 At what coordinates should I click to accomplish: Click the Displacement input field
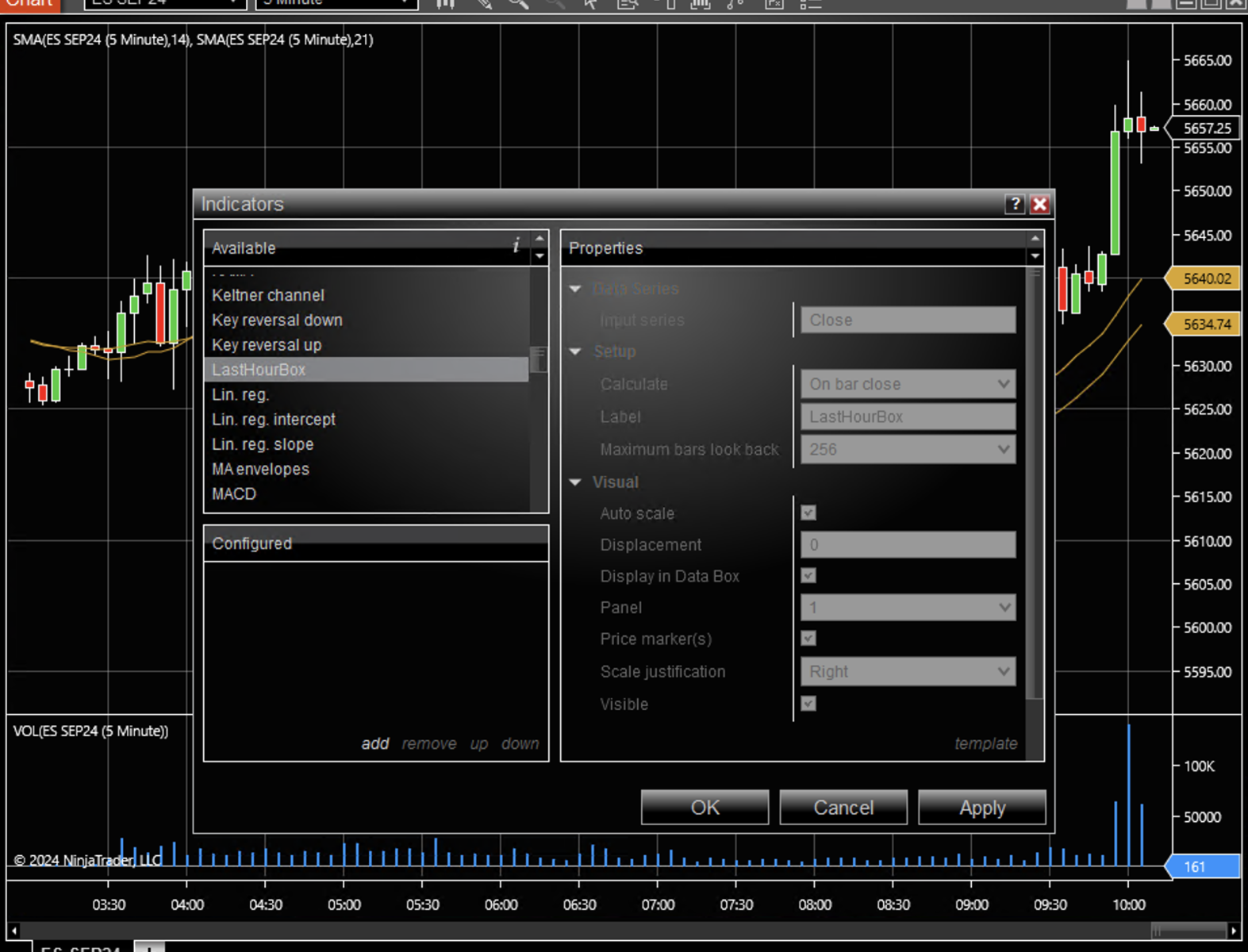pos(908,545)
